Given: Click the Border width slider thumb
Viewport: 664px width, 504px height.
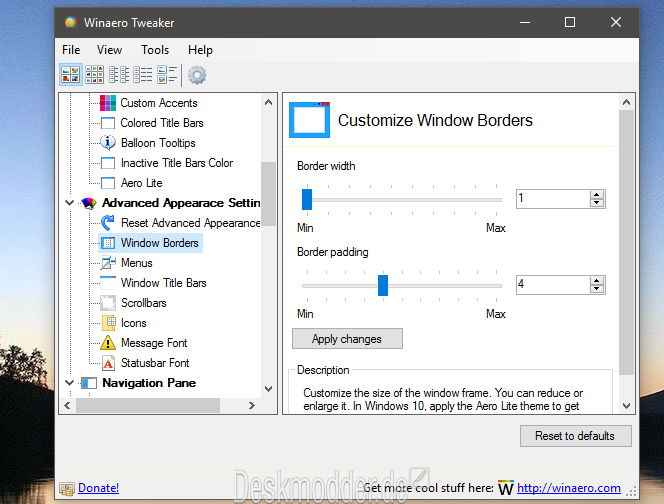Looking at the screenshot, I should 307,199.
